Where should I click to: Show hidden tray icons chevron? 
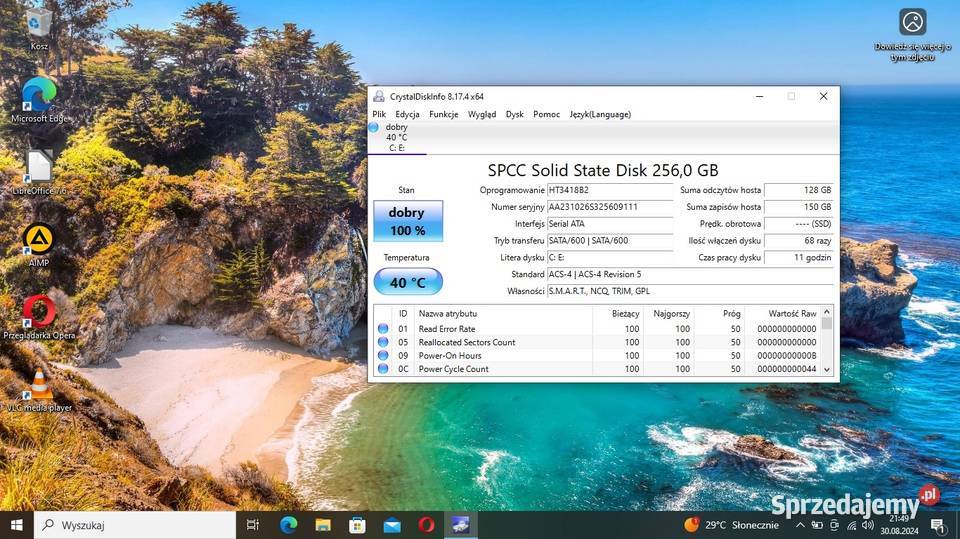click(x=800, y=525)
